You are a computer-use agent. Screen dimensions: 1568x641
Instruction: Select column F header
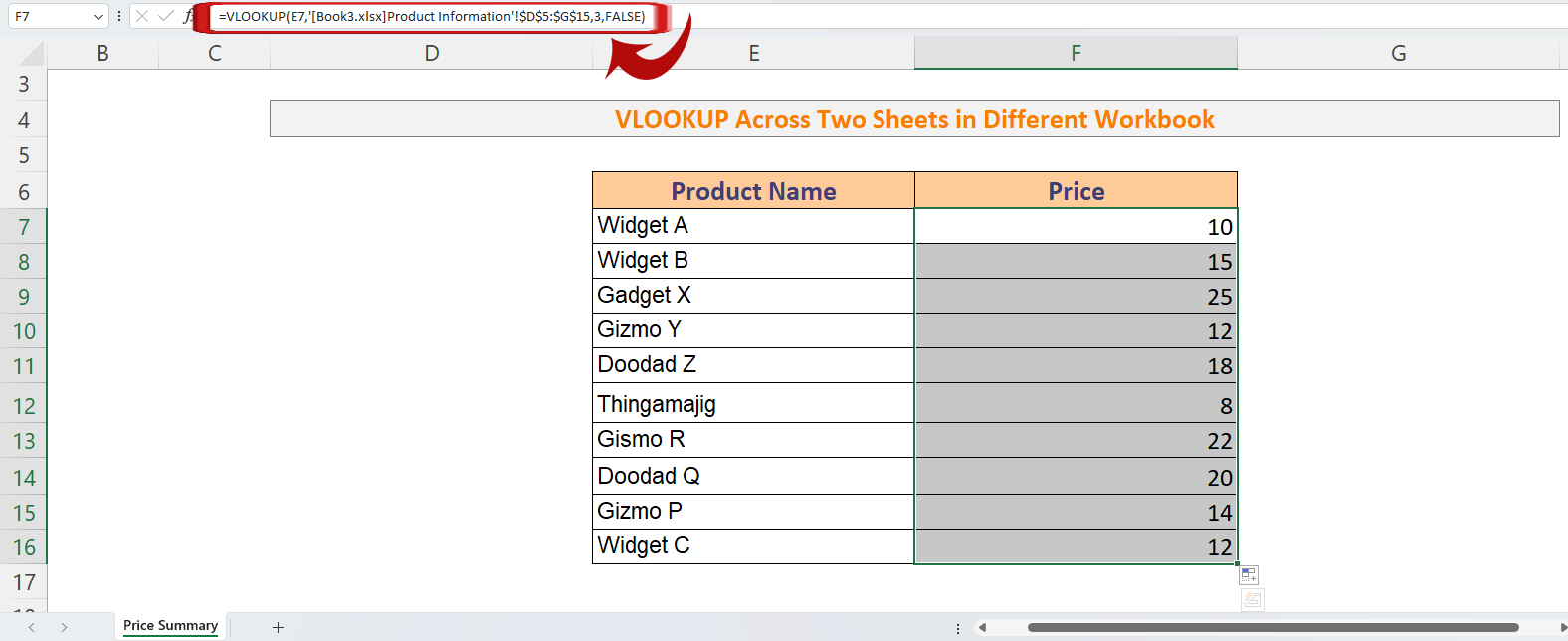pos(1076,54)
